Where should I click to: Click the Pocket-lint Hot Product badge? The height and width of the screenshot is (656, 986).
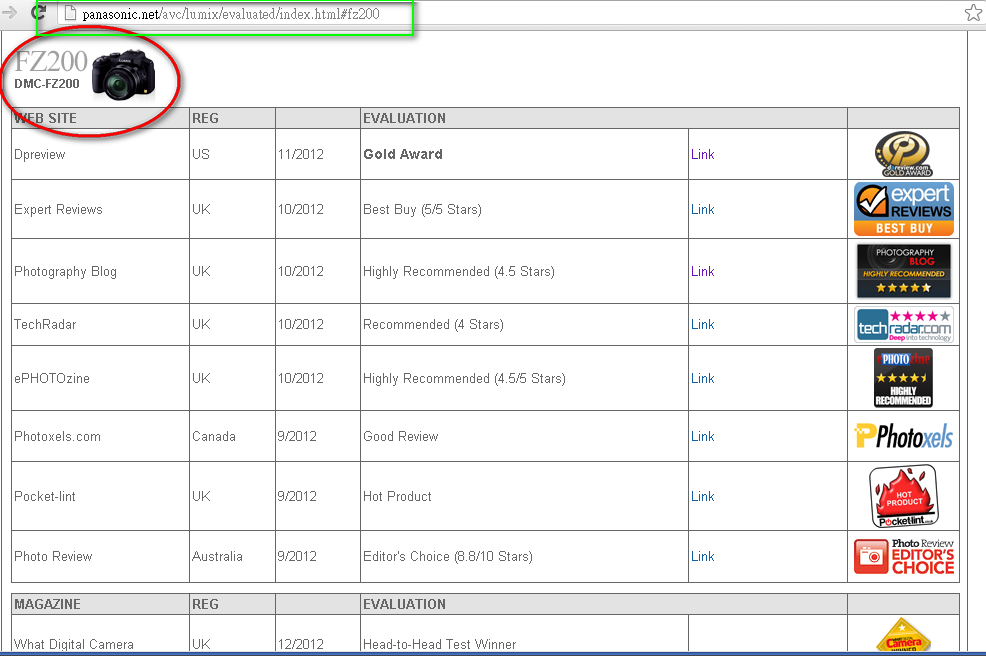click(904, 496)
